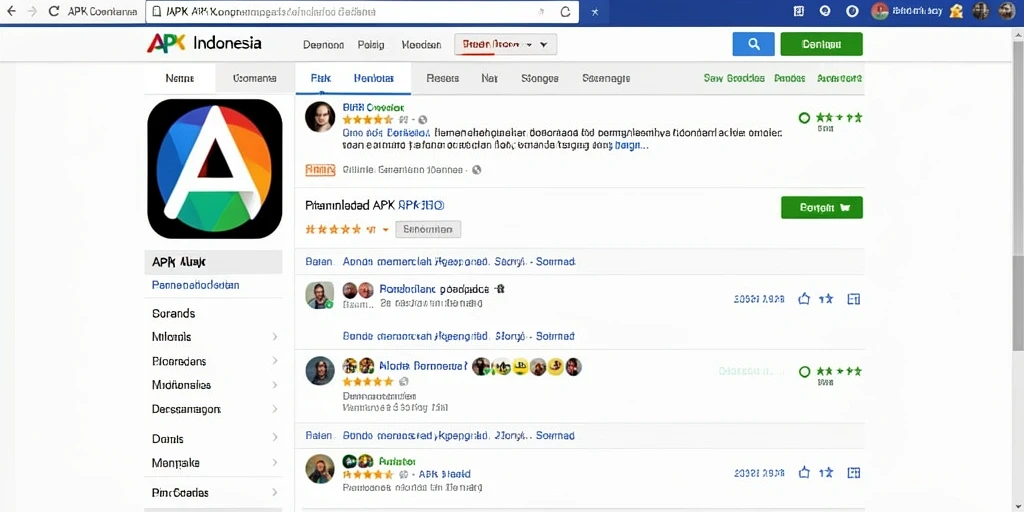Switch to the Henlotas tab
This screenshot has width=1024, height=512.
click(x=374, y=78)
